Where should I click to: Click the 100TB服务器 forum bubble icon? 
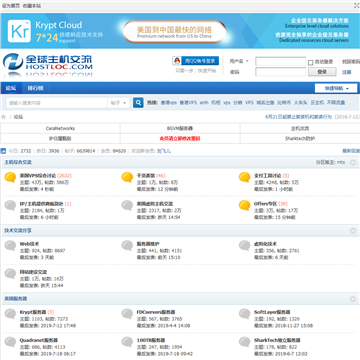tap(127, 342)
